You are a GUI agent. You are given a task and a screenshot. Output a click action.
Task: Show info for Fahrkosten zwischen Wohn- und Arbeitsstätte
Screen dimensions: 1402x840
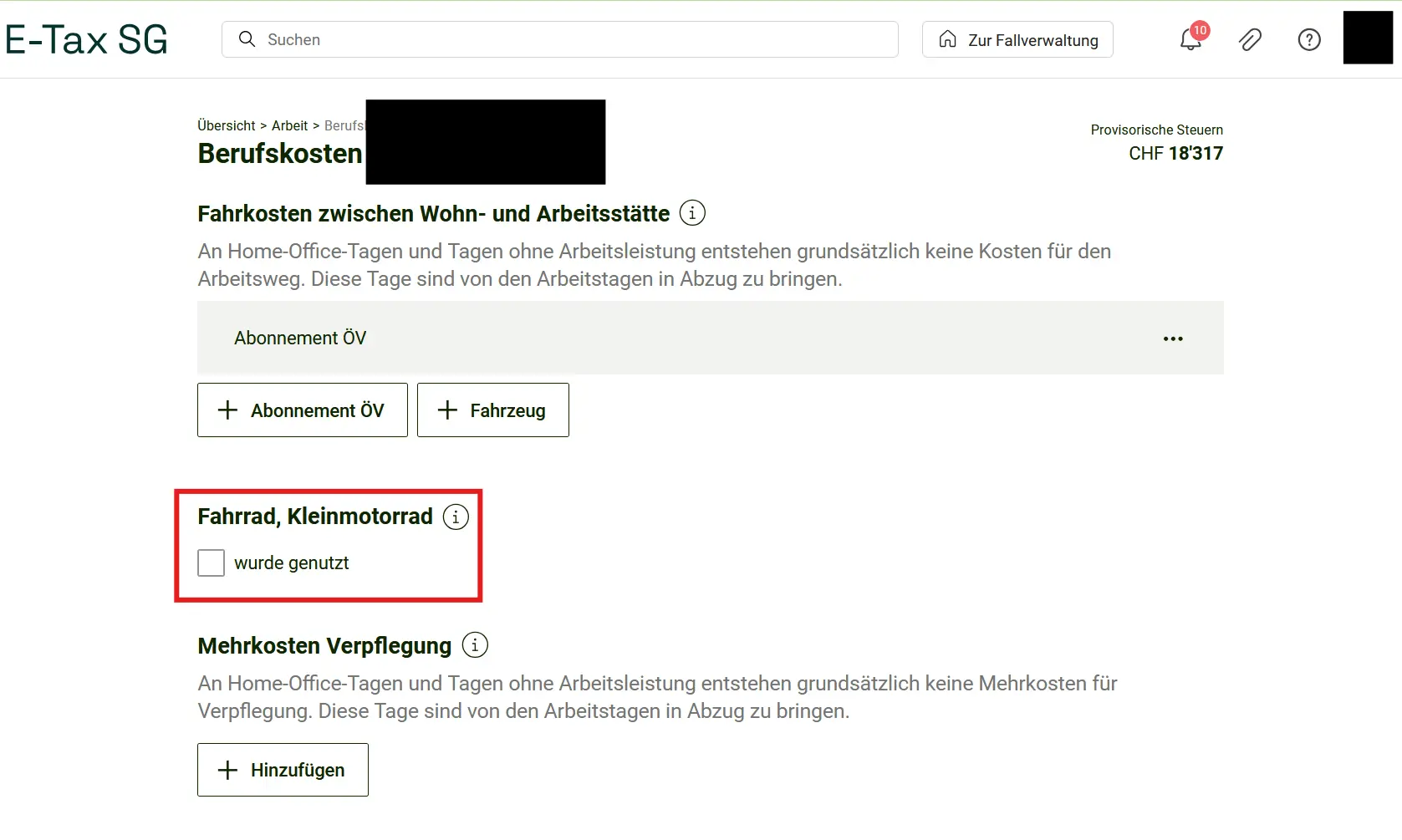point(692,213)
